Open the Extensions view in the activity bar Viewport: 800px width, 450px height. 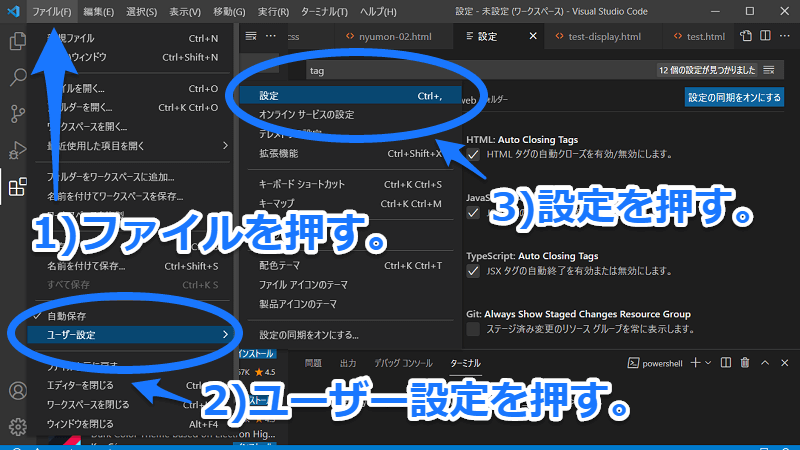[x=17, y=187]
